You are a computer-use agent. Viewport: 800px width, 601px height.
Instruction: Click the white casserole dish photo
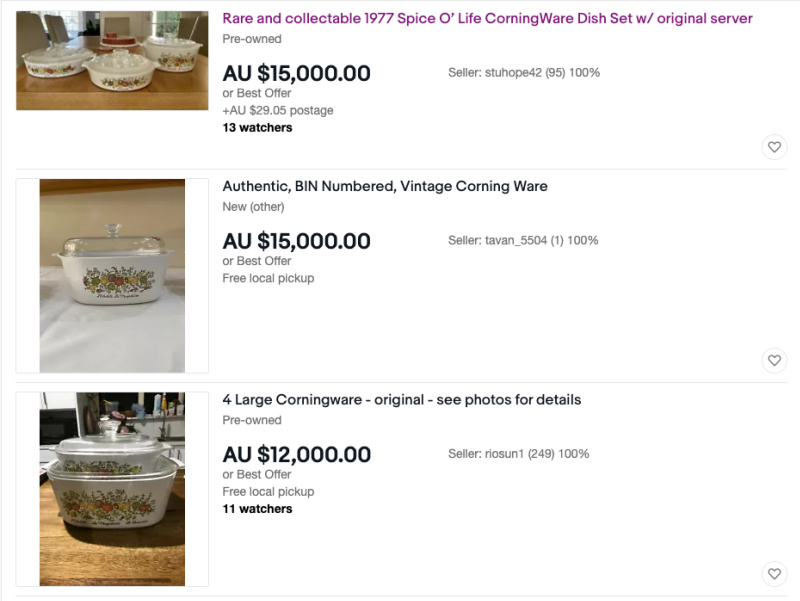click(112, 275)
